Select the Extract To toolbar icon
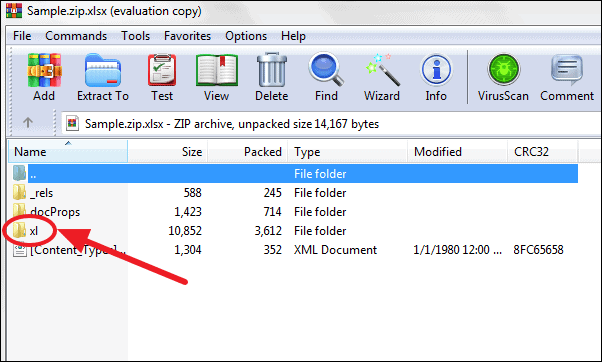This screenshot has height=362, width=602. 103,77
